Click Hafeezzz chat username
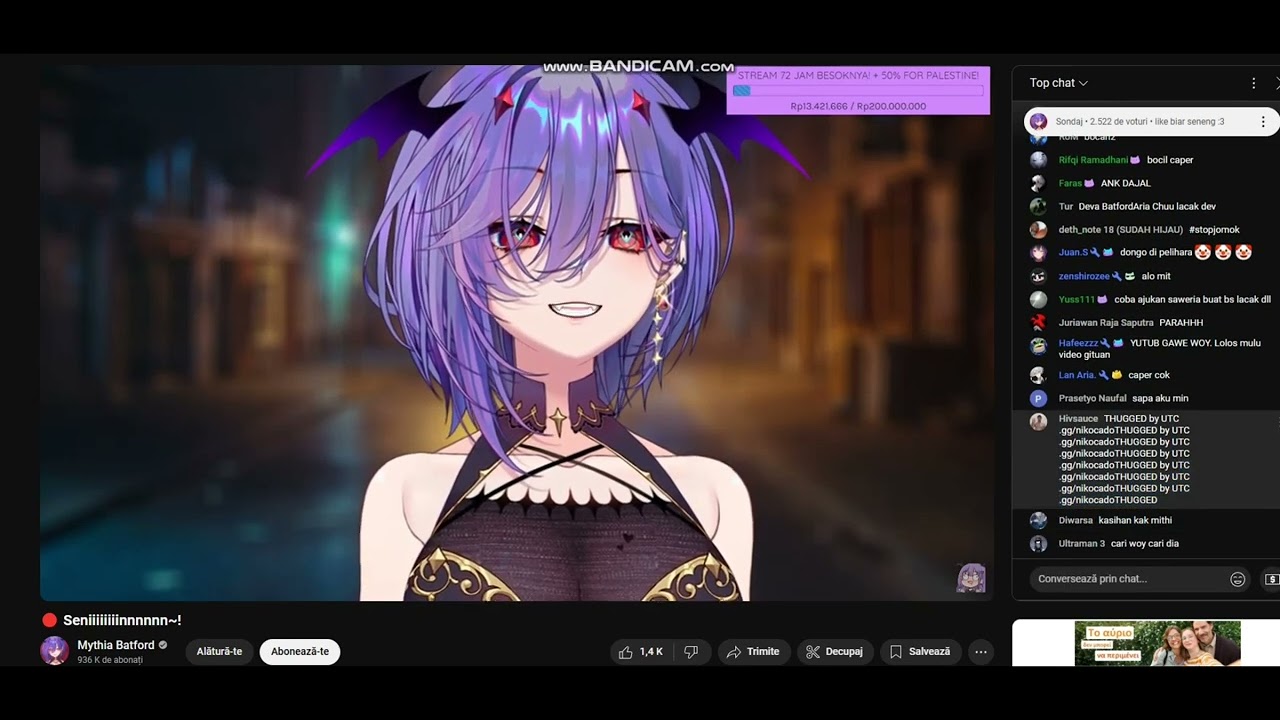1280x720 pixels. click(x=1079, y=343)
